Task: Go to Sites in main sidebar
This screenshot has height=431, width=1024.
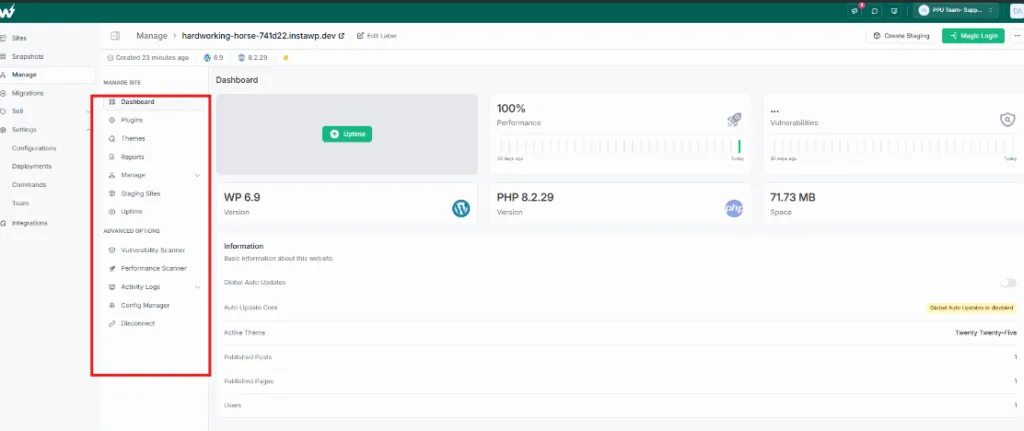Action: (x=20, y=39)
